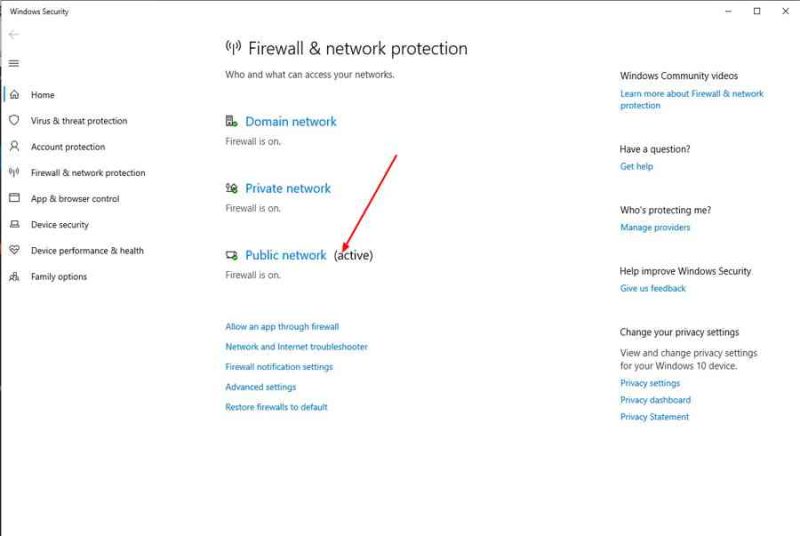Open Firewall notification settings
Image resolution: width=800 pixels, height=536 pixels.
pos(279,367)
